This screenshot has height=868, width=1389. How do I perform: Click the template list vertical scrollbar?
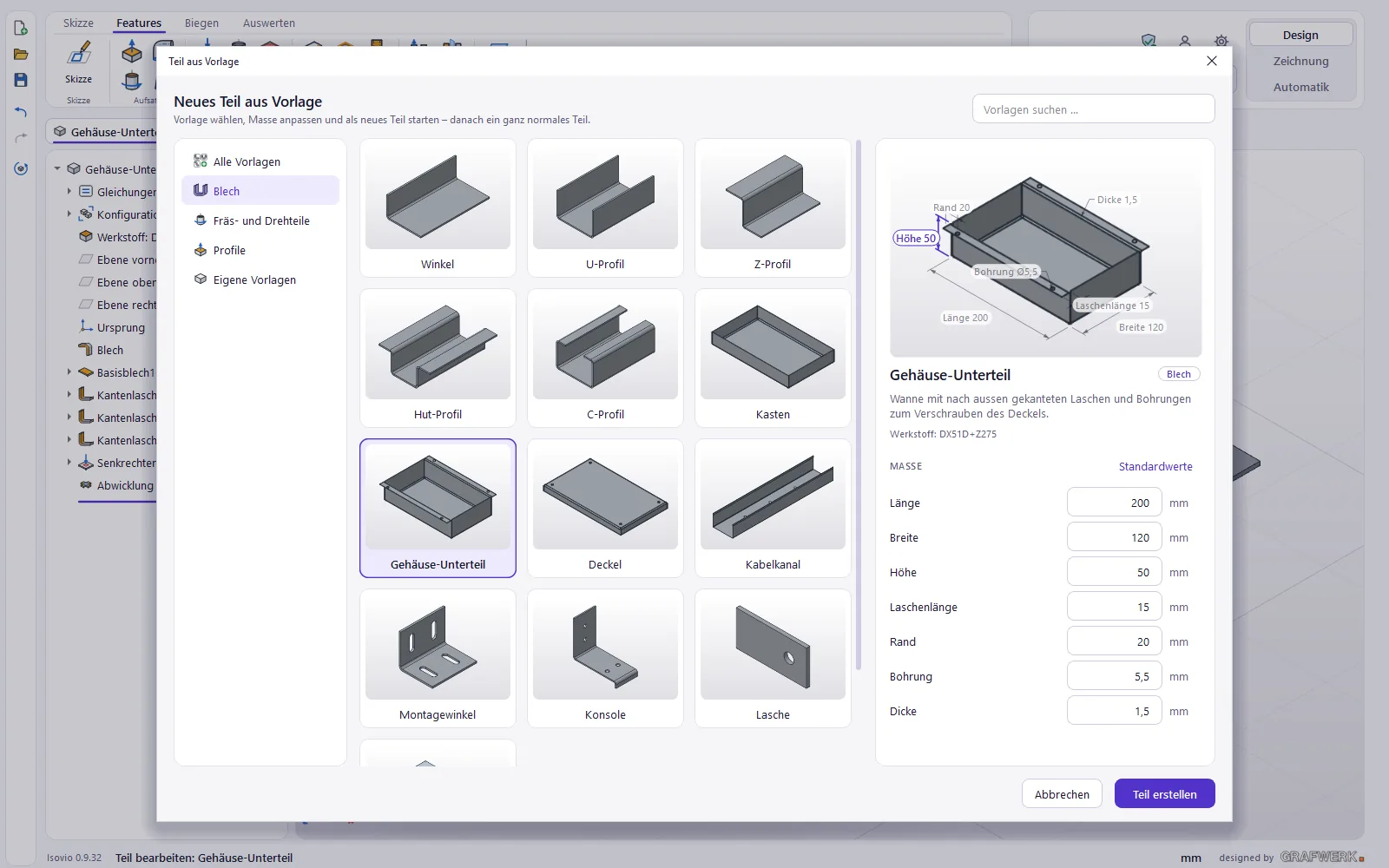point(859,404)
